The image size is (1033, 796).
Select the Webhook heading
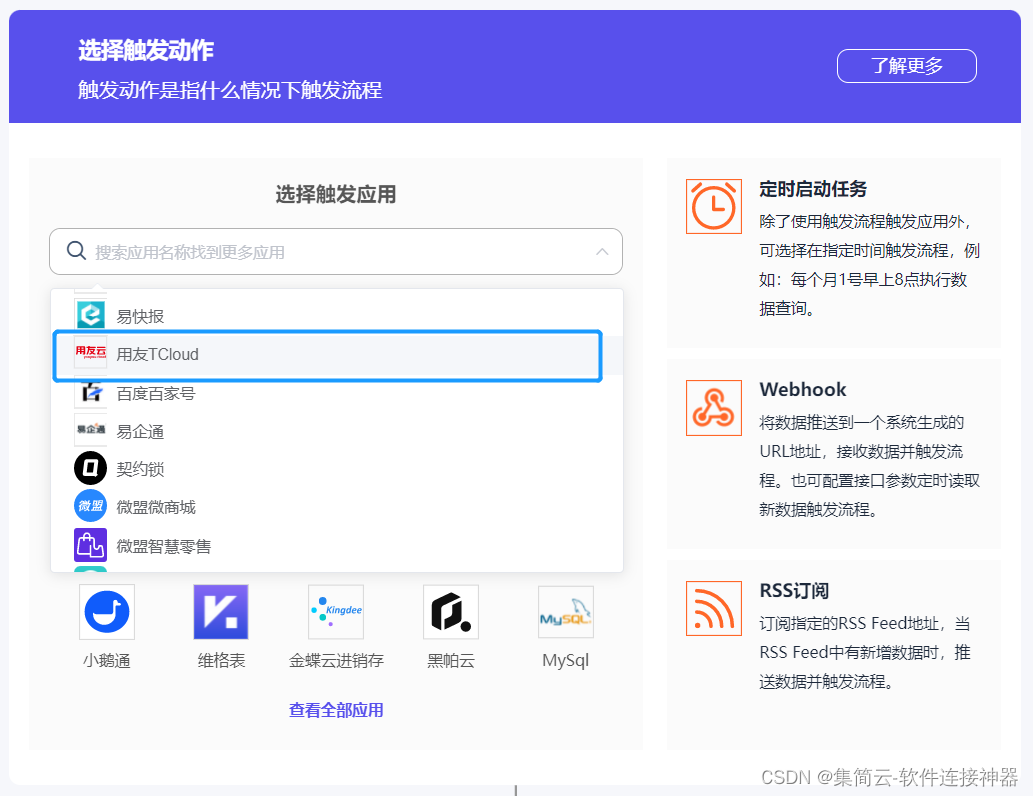[802, 389]
